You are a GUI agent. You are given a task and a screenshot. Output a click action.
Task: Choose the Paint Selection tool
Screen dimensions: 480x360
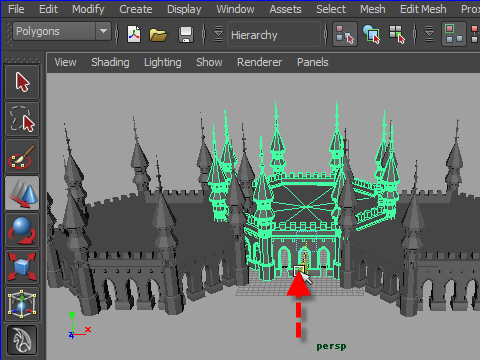click(22, 156)
